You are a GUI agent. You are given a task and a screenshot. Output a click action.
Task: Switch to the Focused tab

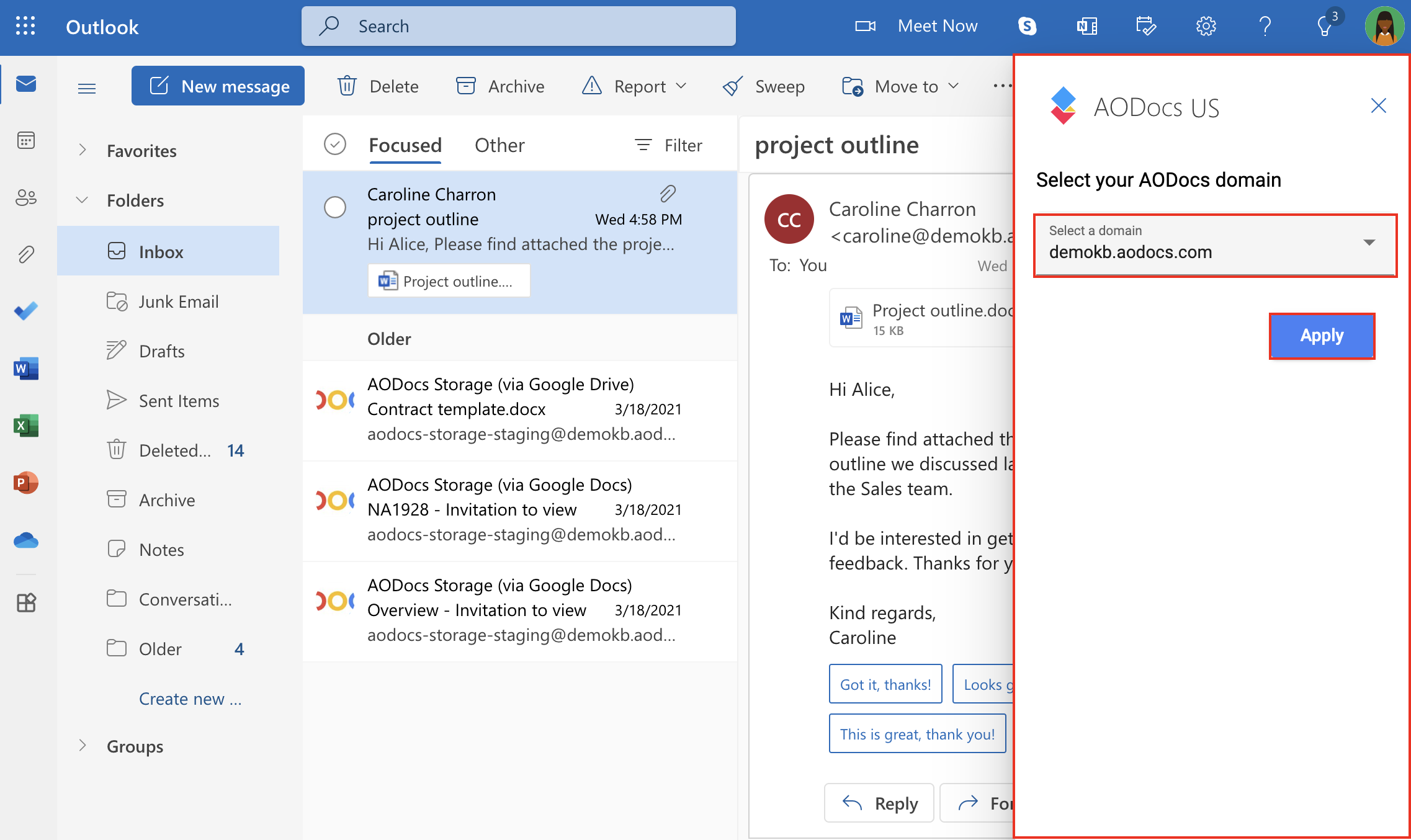(405, 145)
